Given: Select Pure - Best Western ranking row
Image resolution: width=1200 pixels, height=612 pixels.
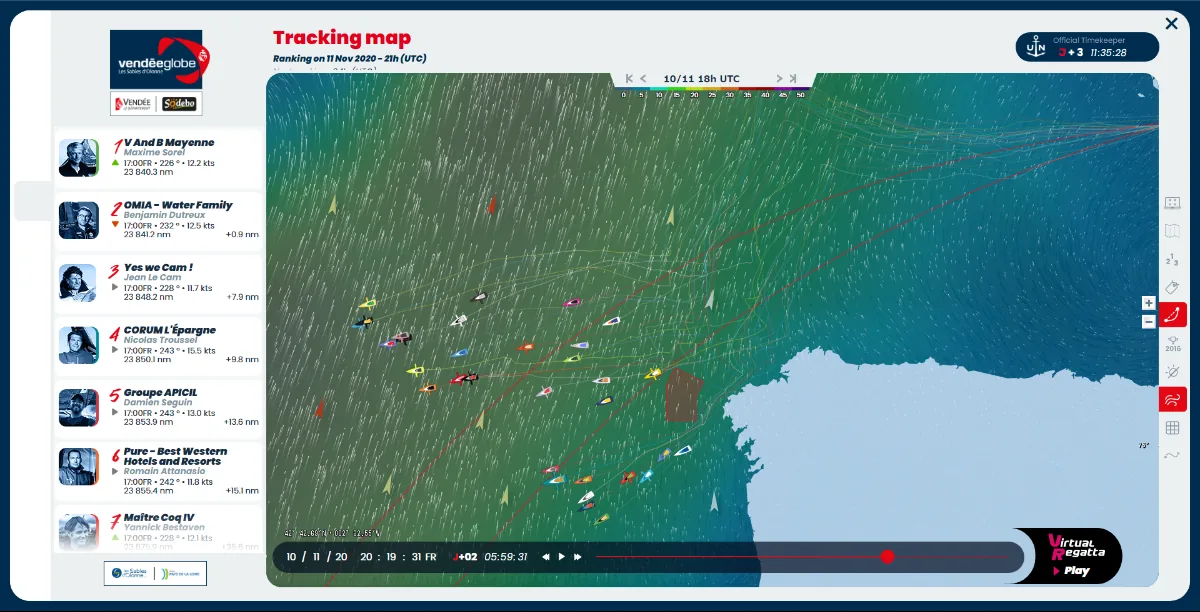Looking at the screenshot, I should pyautogui.click(x=158, y=470).
